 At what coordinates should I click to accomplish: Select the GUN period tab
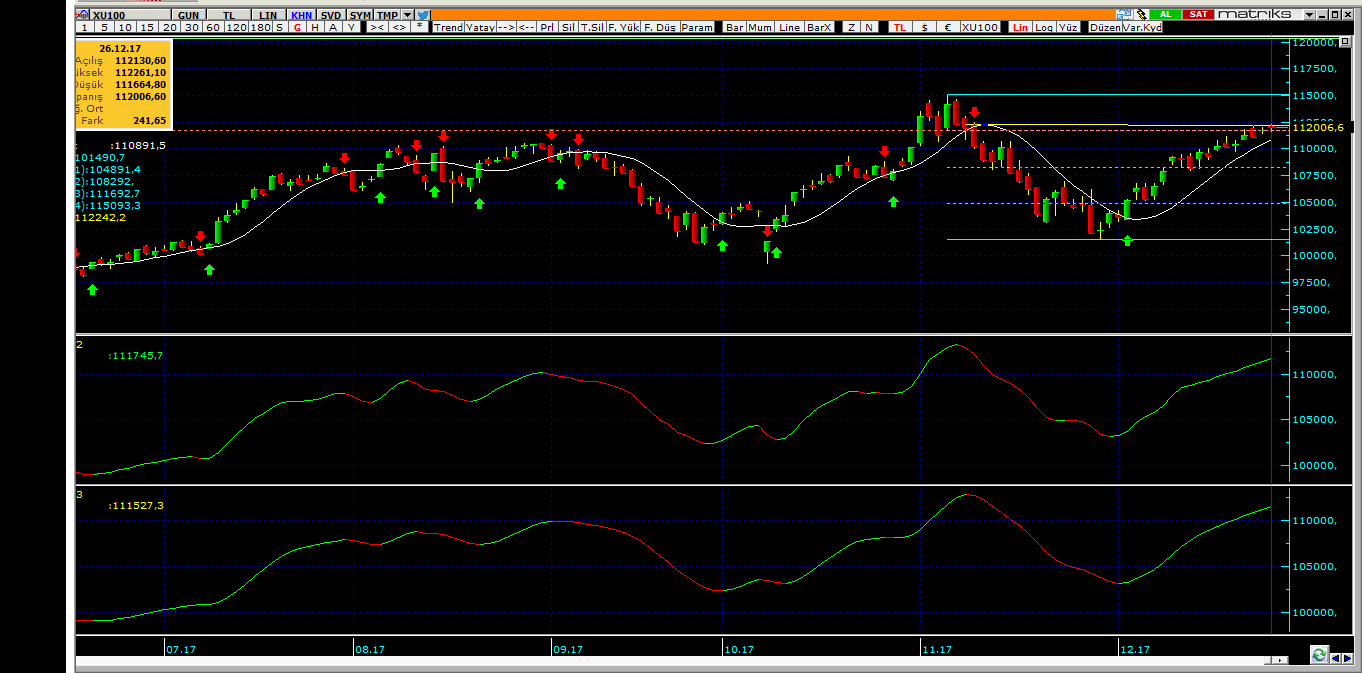tap(187, 15)
